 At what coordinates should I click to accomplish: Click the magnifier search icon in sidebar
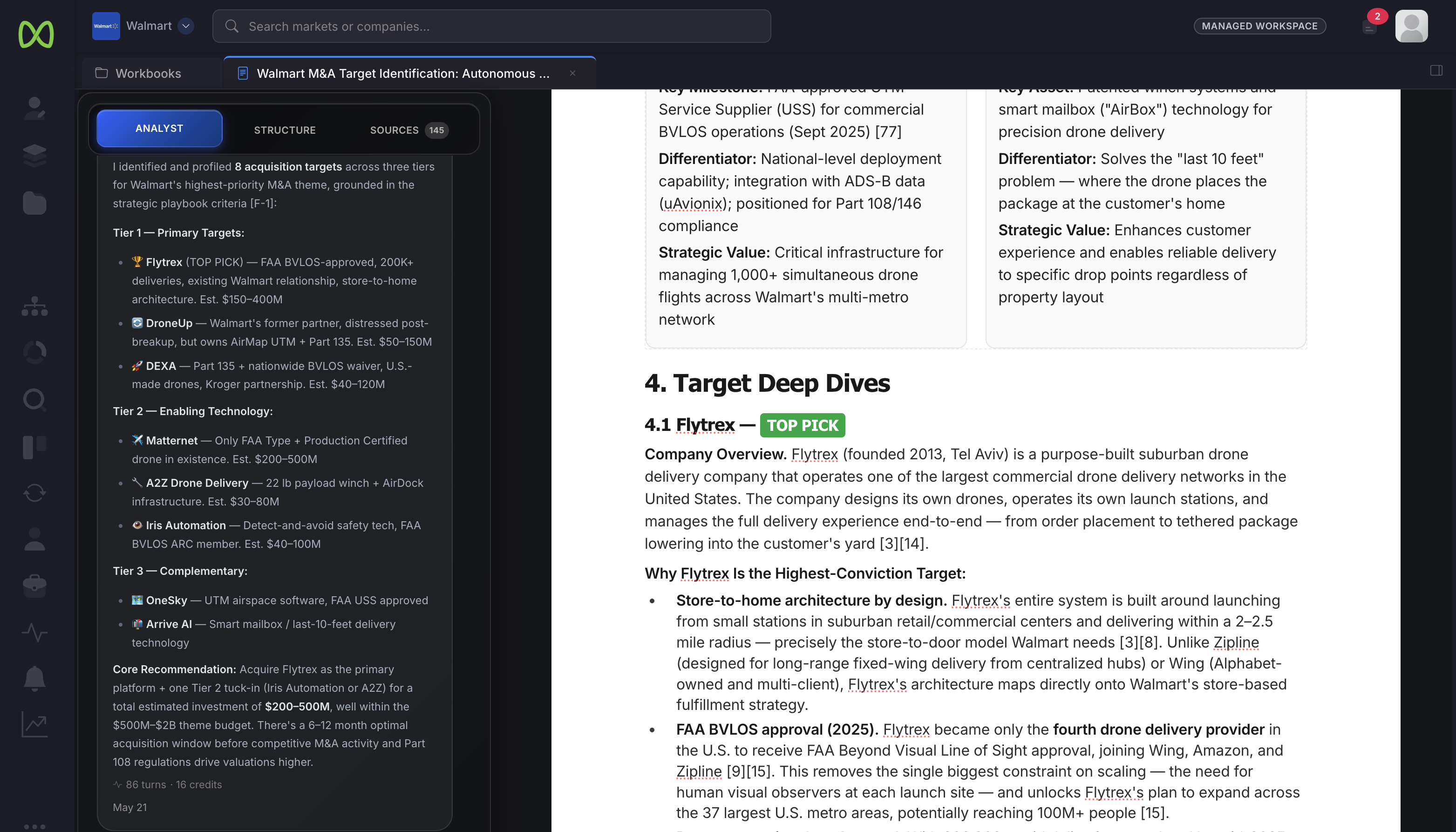[35, 399]
